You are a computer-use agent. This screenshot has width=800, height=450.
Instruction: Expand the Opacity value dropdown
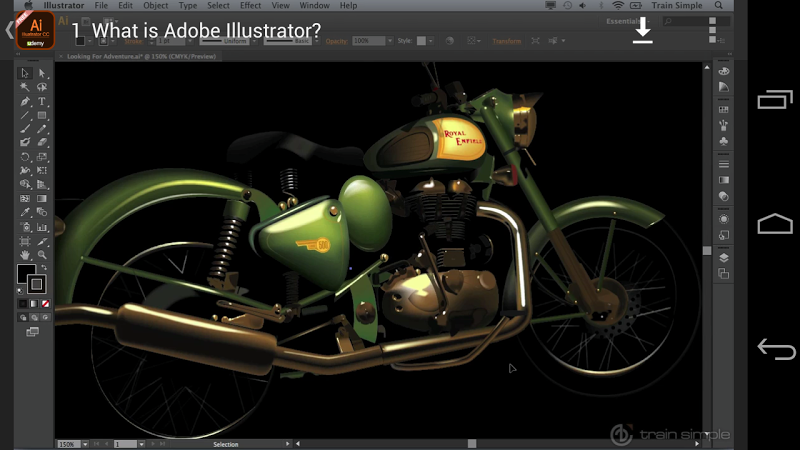[391, 41]
